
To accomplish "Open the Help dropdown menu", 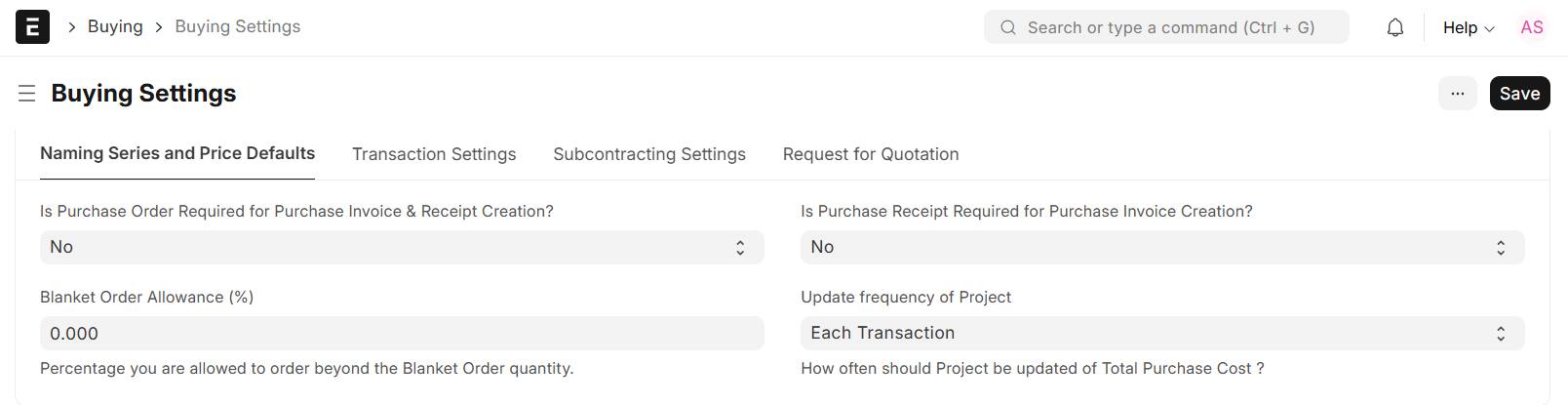I will [x=1468, y=27].
